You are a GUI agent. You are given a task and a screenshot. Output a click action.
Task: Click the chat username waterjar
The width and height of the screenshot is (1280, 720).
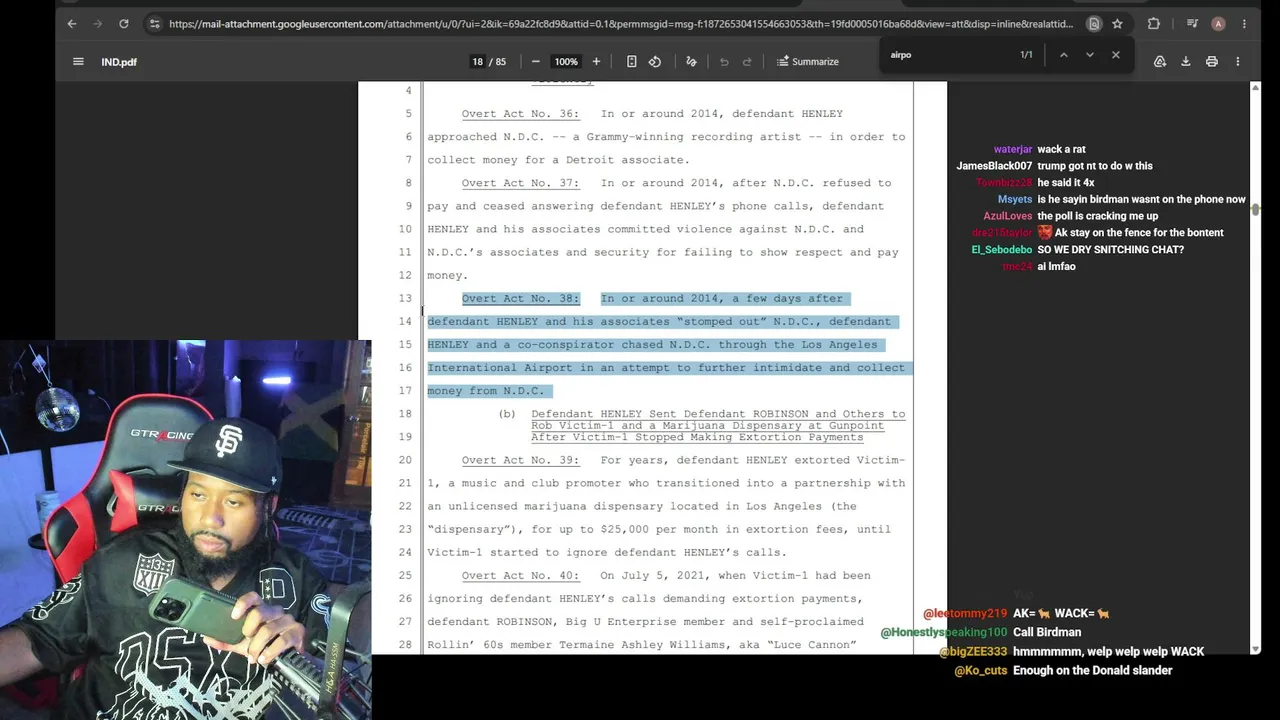[1013, 149]
